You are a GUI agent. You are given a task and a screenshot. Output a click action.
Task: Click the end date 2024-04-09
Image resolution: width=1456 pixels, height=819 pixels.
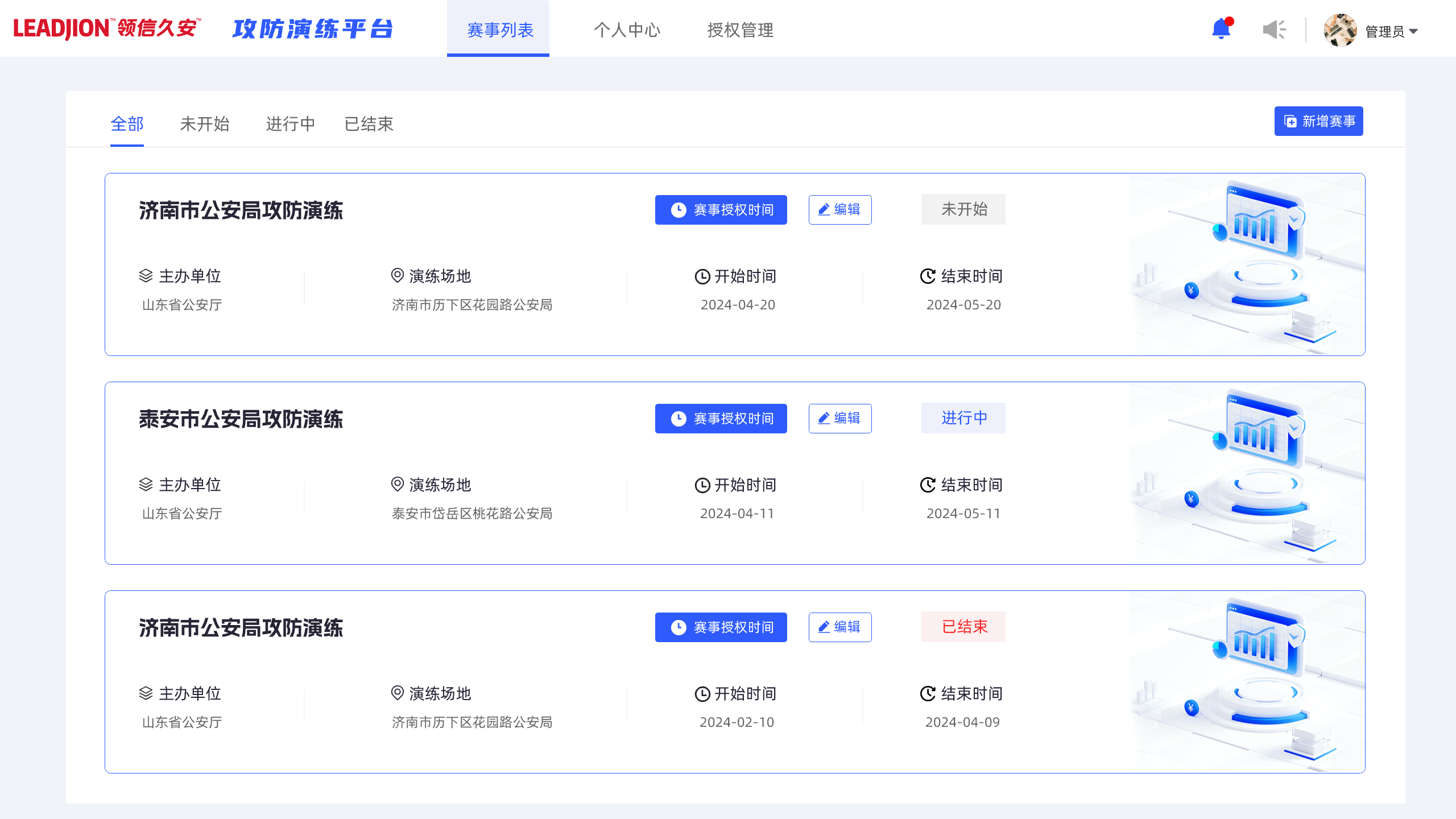click(x=962, y=722)
